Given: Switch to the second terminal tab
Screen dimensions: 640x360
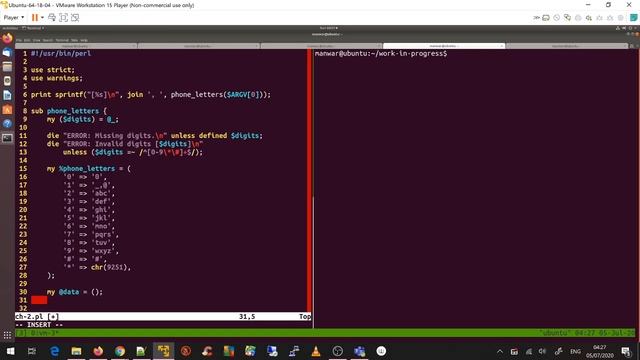Looking at the screenshot, I should (x=198, y=46).
